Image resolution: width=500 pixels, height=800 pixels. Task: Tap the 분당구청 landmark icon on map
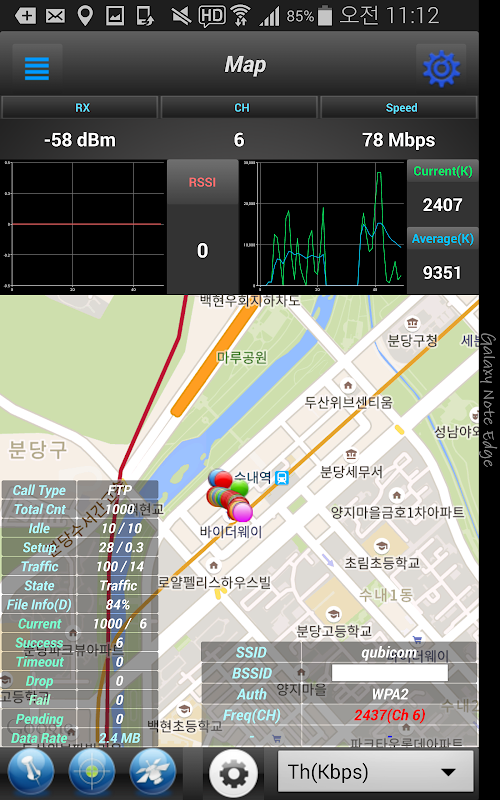(x=412, y=323)
